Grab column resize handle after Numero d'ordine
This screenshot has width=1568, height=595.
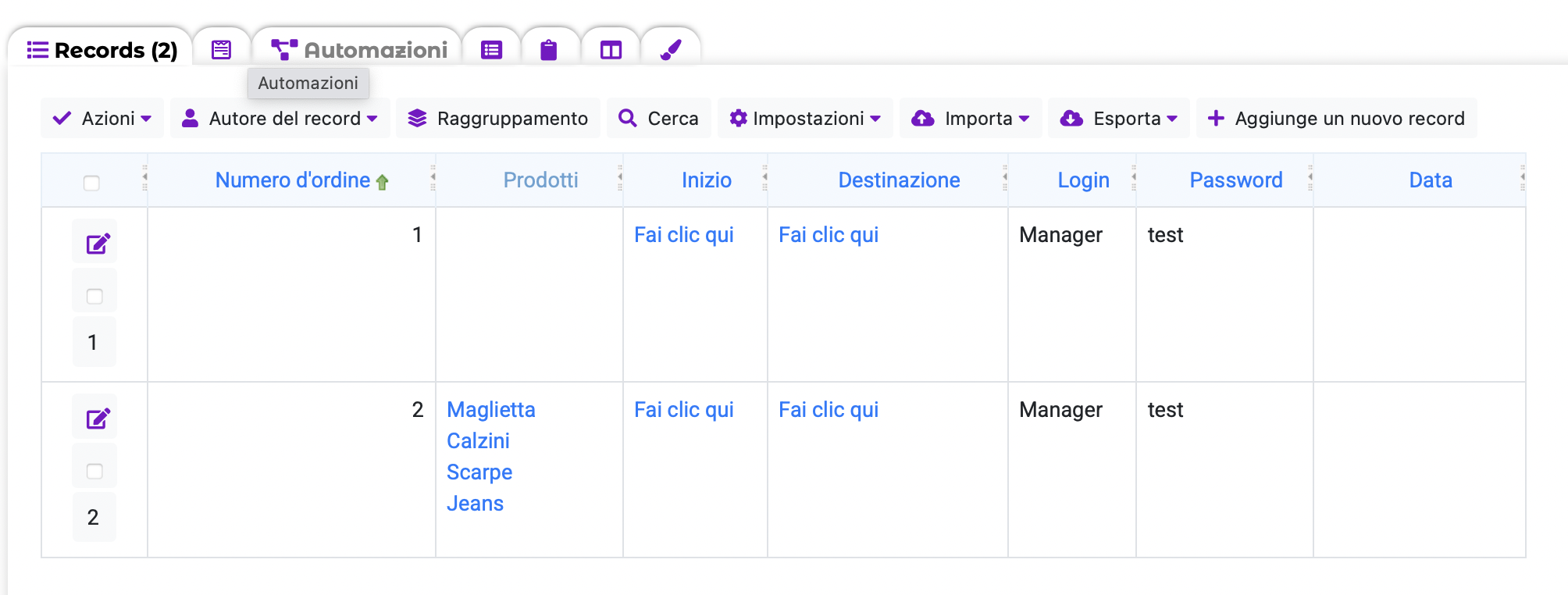click(433, 179)
